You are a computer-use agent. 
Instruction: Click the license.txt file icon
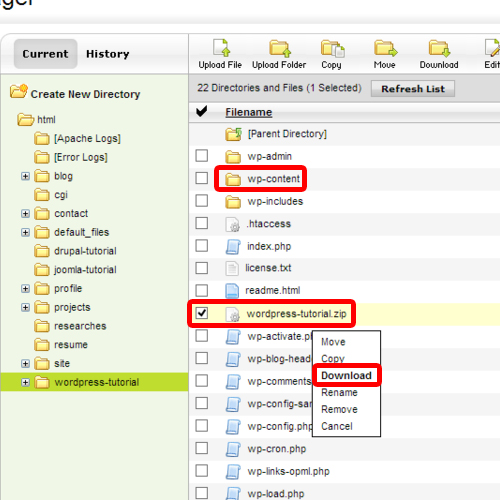[232, 268]
